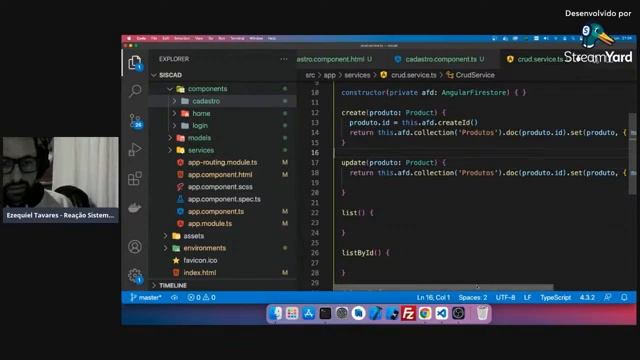Viewport: 640px width, 360px height.
Task: Open OBS from the dock
Action: 458,313
